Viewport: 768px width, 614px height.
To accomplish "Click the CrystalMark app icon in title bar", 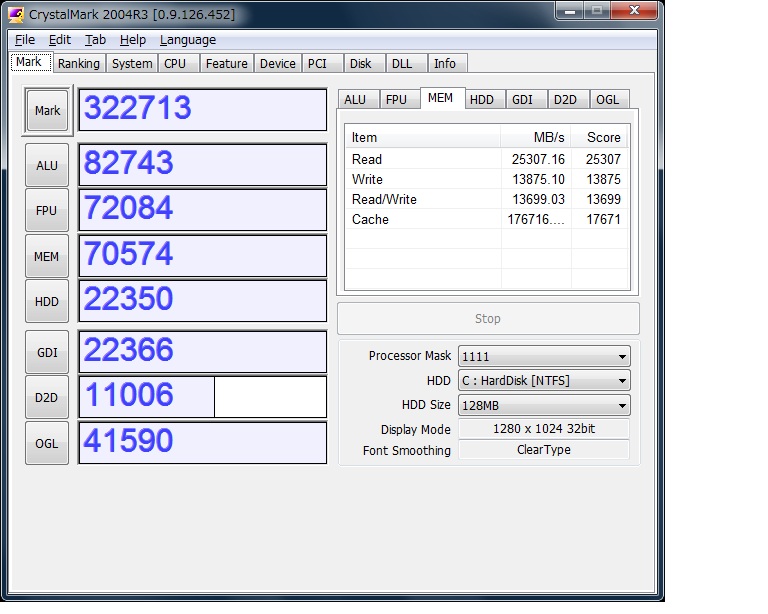I will (x=16, y=14).
